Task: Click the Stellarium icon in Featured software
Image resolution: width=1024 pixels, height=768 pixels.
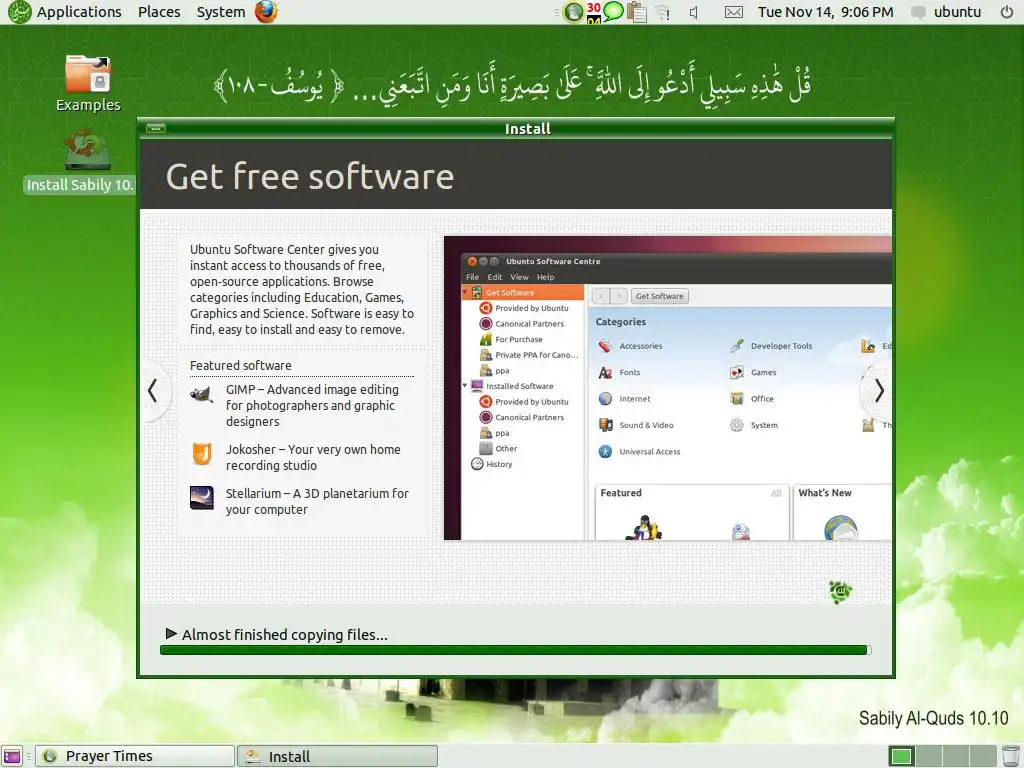Action: 202,498
